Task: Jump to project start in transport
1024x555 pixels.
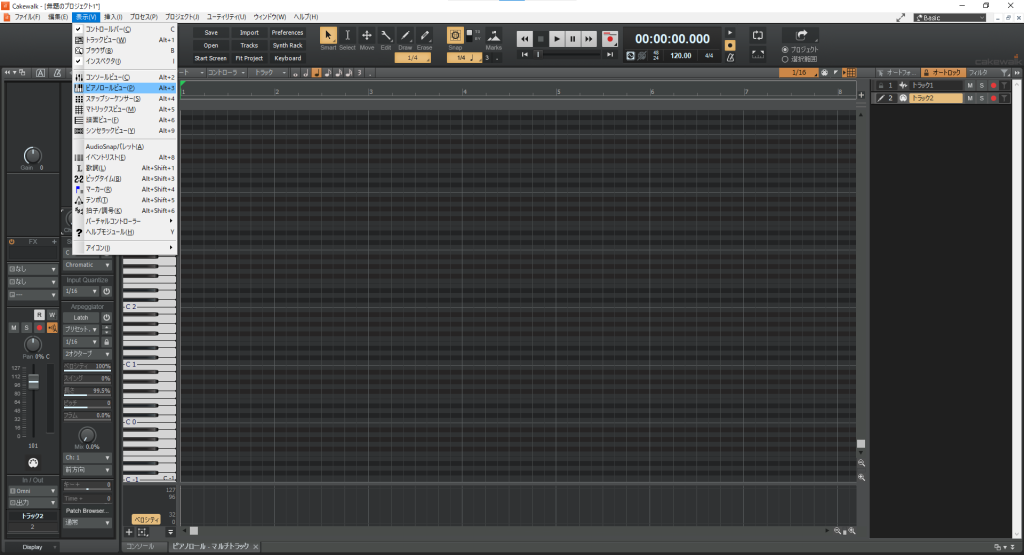Action: (x=524, y=55)
